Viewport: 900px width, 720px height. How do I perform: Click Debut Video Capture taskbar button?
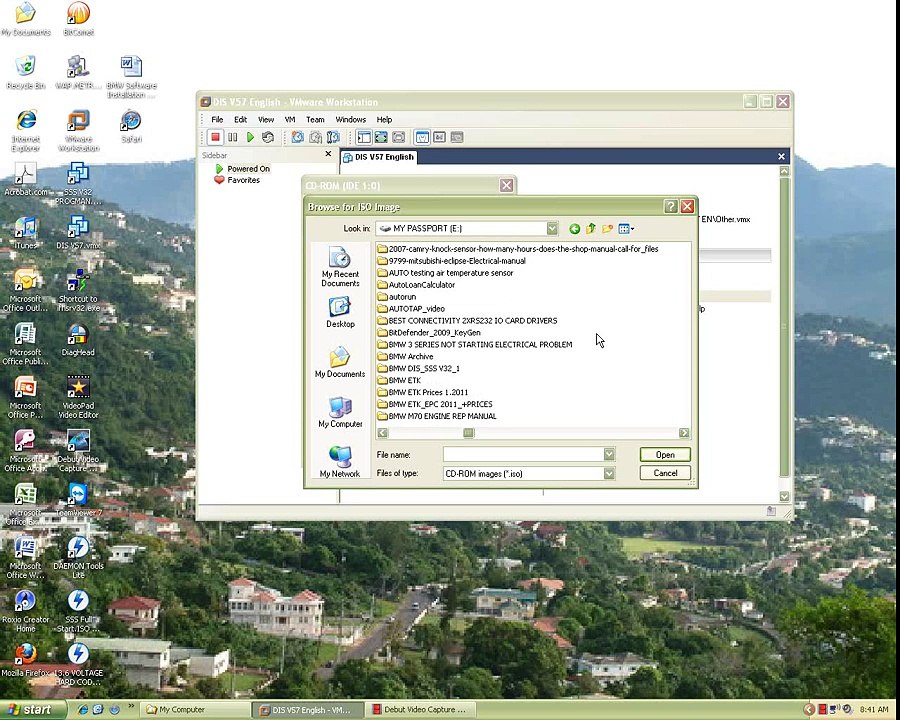point(423,710)
